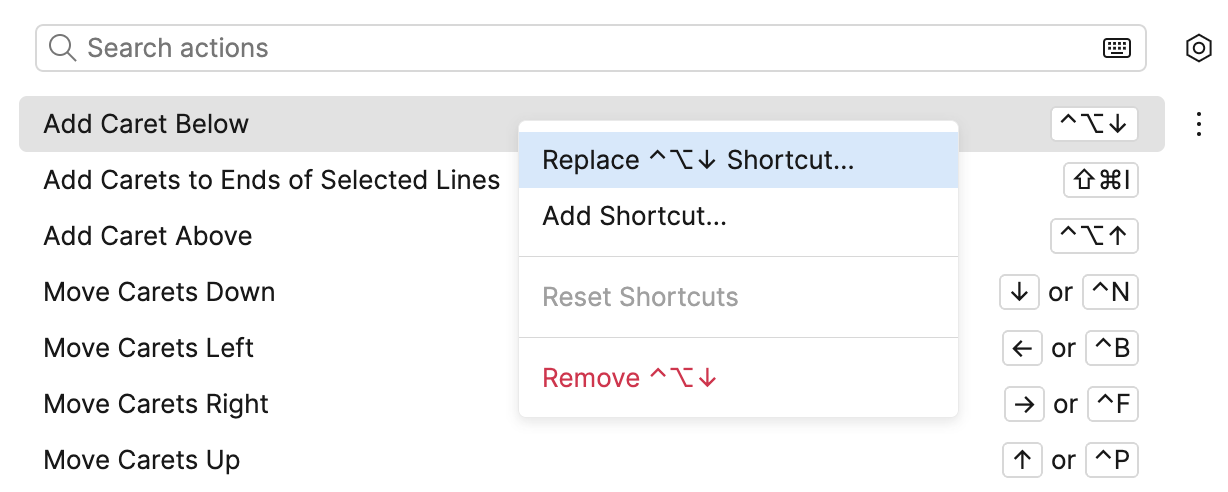
Task: Click the keyboard icon in the search field
Action: tap(1116, 48)
